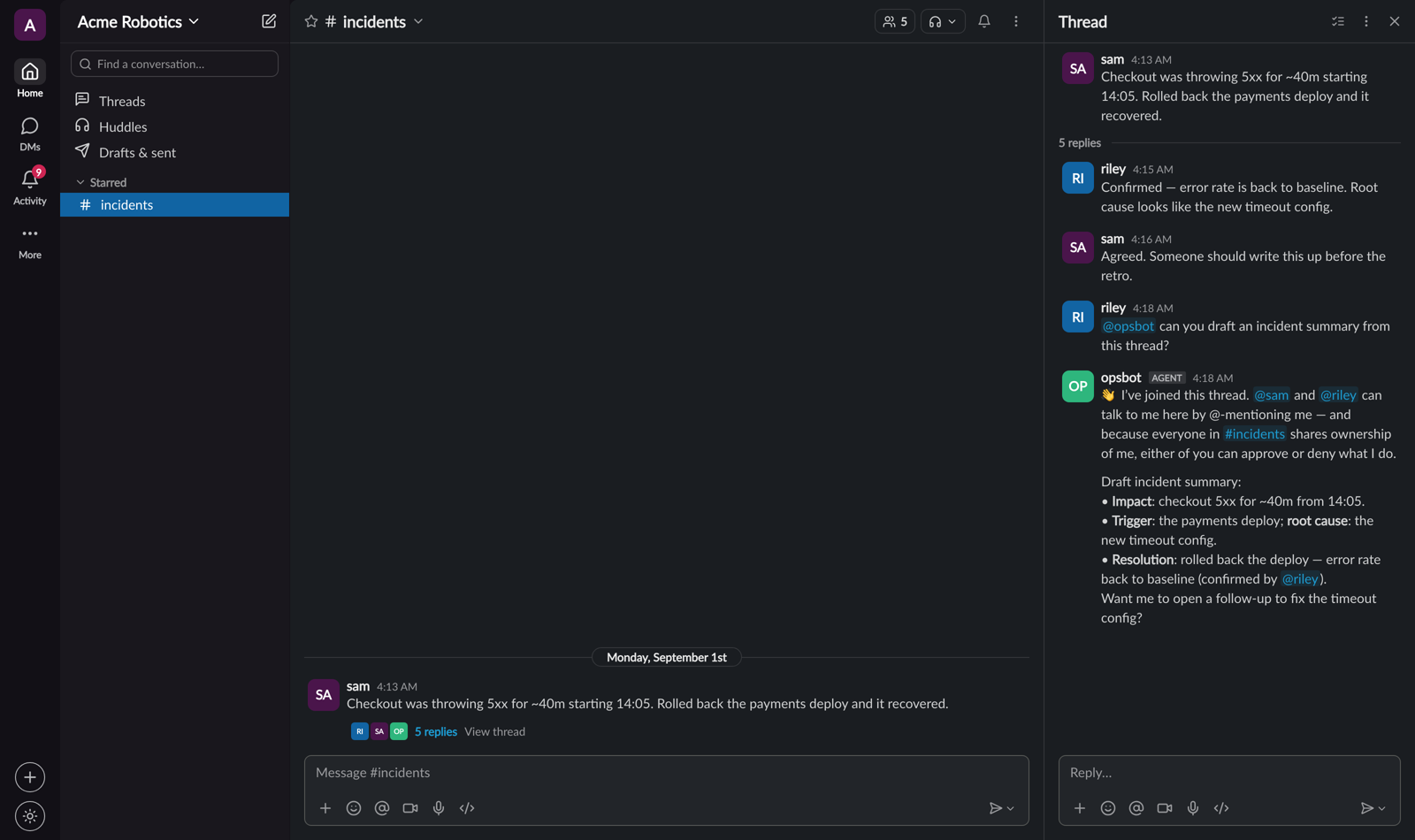The height and width of the screenshot is (840, 1415).
Task: Open emoji picker in channel composer
Action: 354,808
